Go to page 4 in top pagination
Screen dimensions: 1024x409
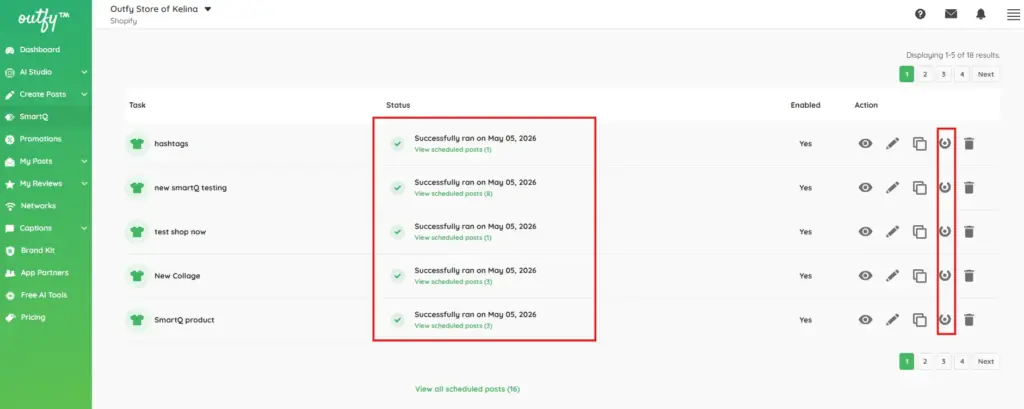pyautogui.click(x=961, y=74)
